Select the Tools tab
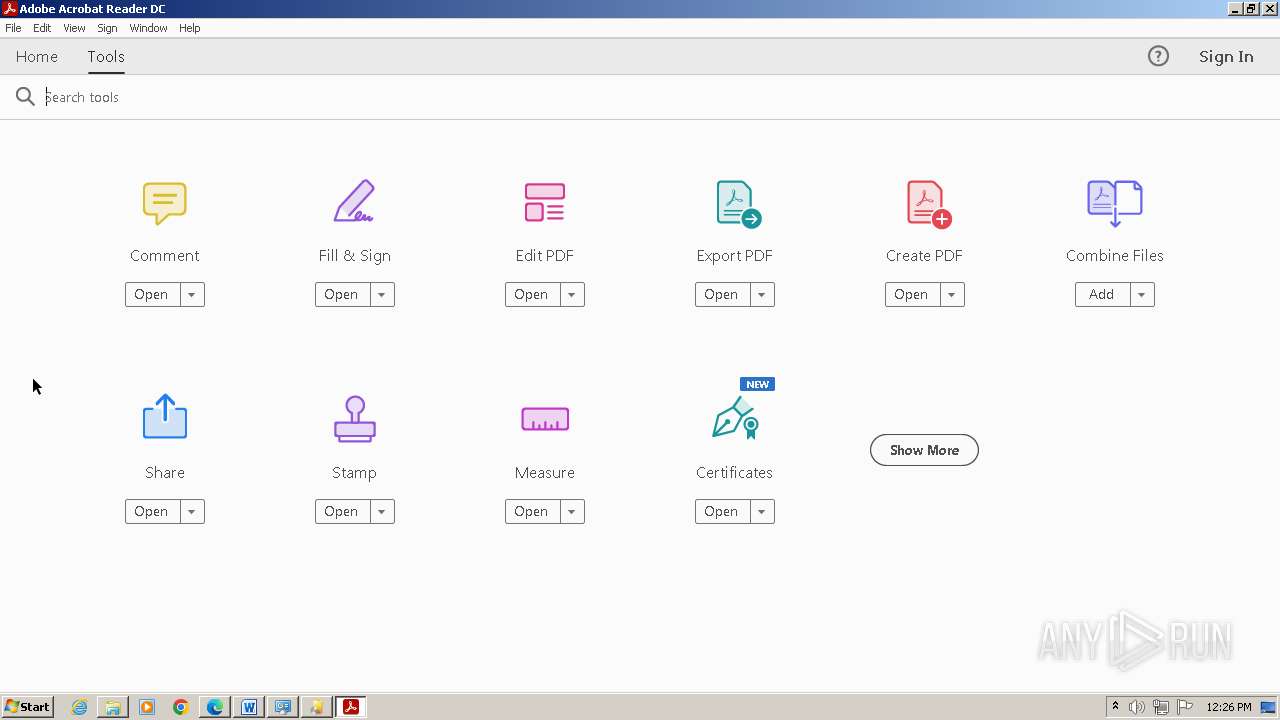1280x720 pixels. (106, 56)
